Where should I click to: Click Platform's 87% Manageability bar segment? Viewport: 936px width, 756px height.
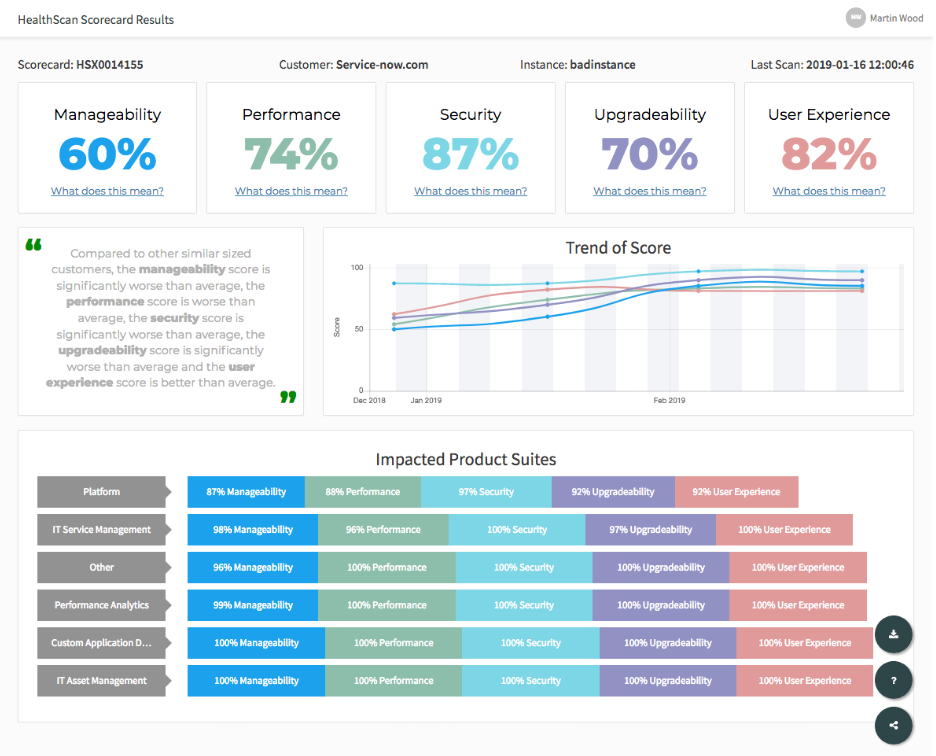pos(246,492)
